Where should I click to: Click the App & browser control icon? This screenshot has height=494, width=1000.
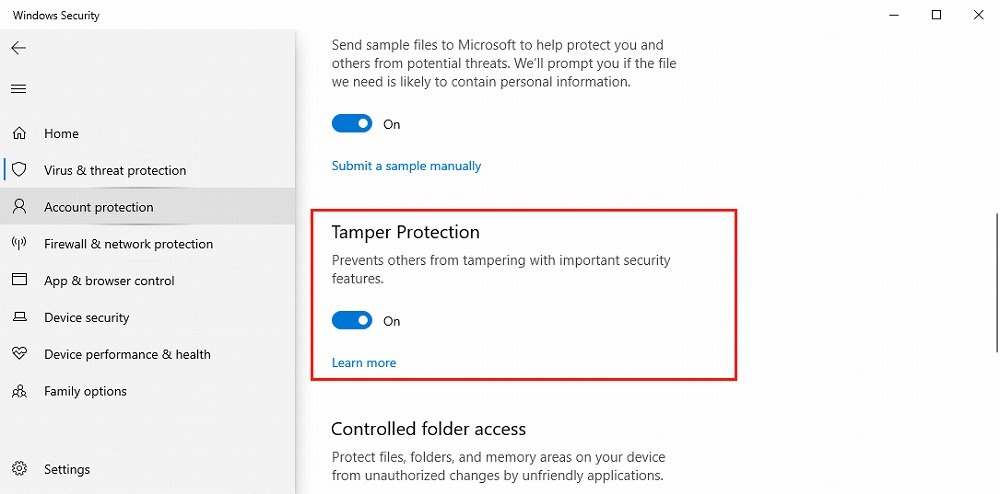(x=19, y=281)
